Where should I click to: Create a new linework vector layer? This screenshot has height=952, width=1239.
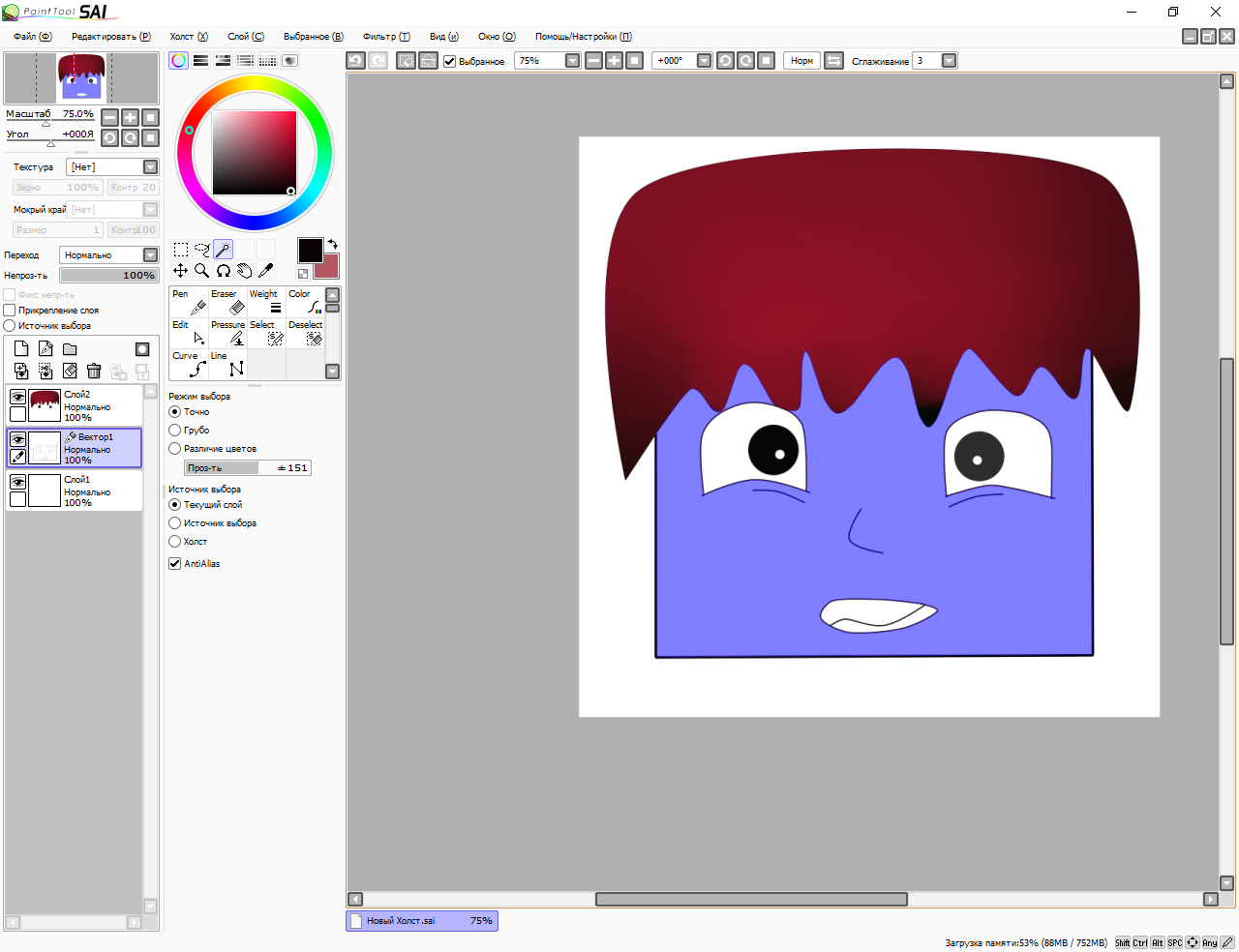click(45, 349)
